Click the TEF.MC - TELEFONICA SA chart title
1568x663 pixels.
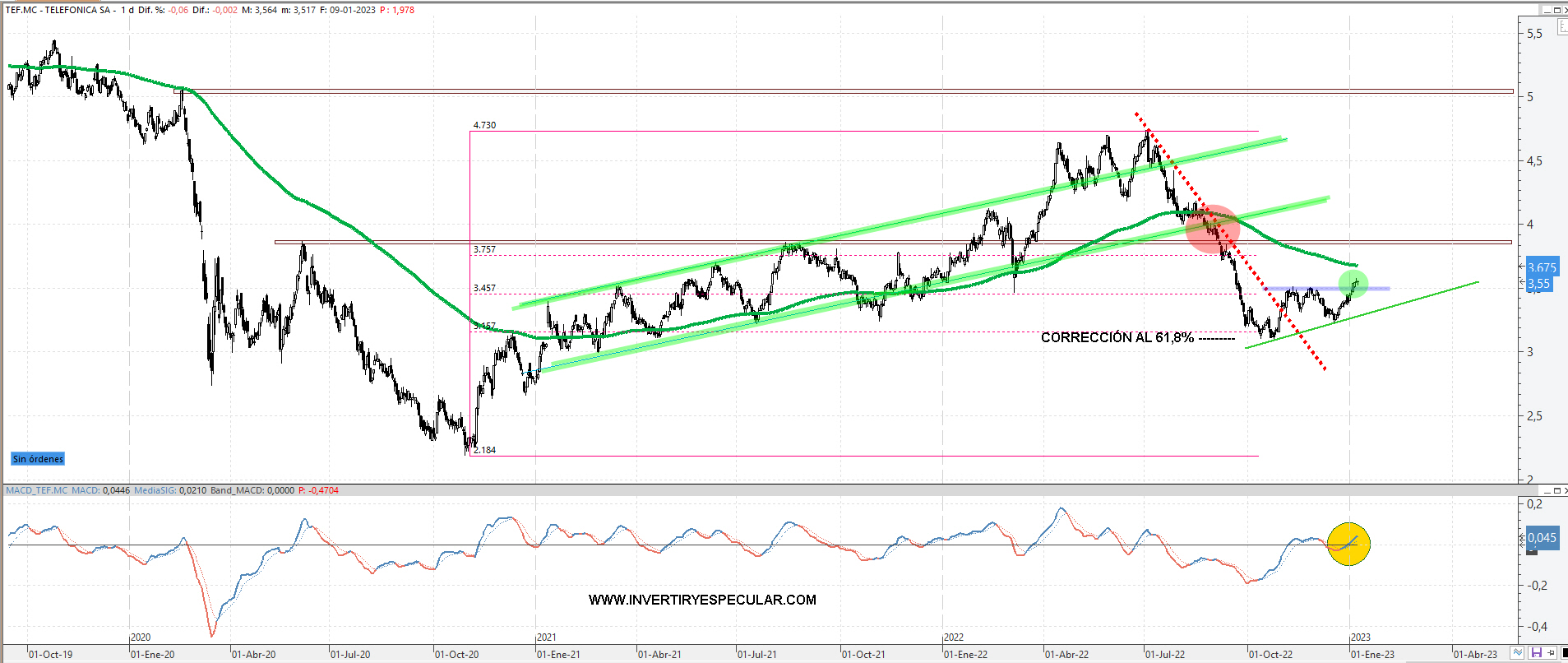click(x=58, y=10)
